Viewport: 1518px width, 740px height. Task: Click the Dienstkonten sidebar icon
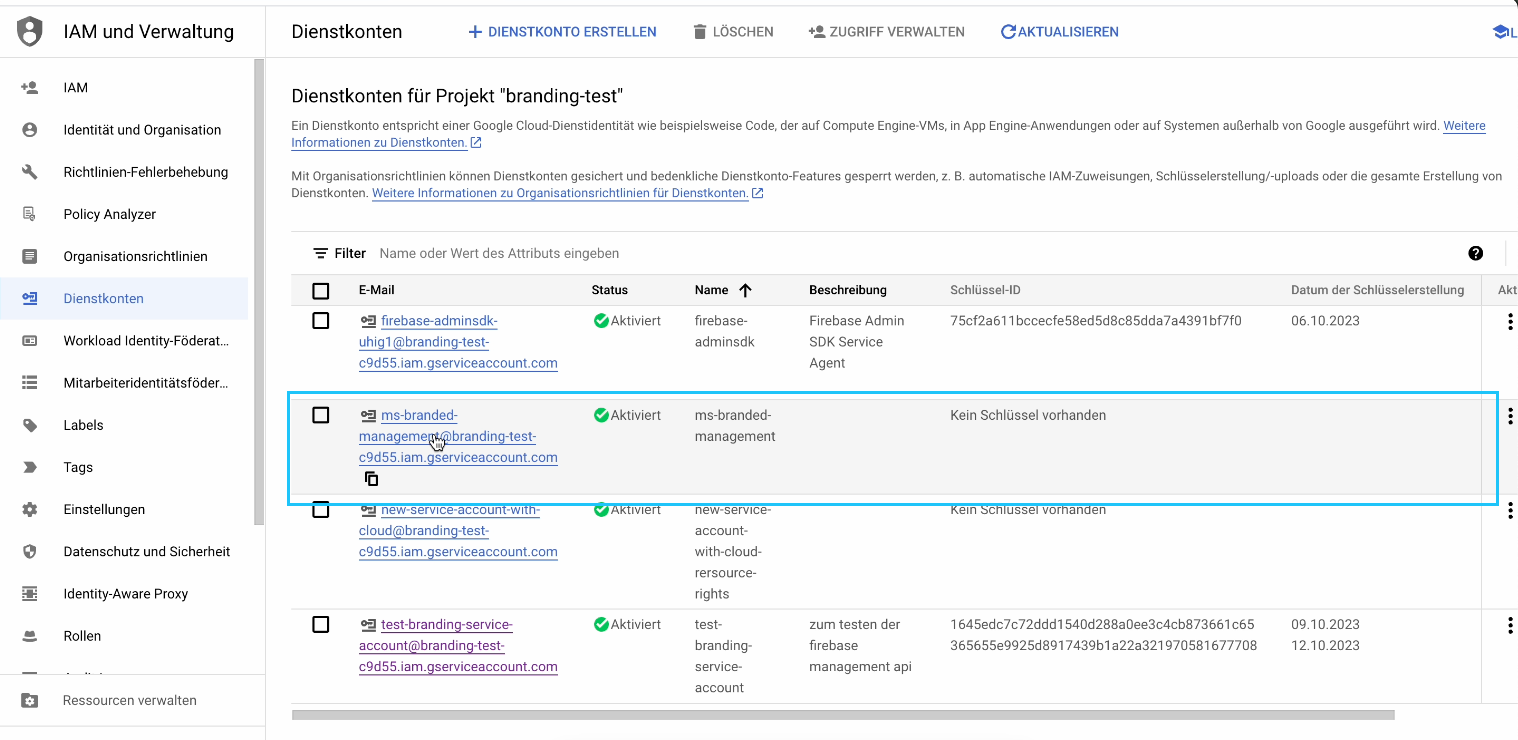click(x=30, y=298)
